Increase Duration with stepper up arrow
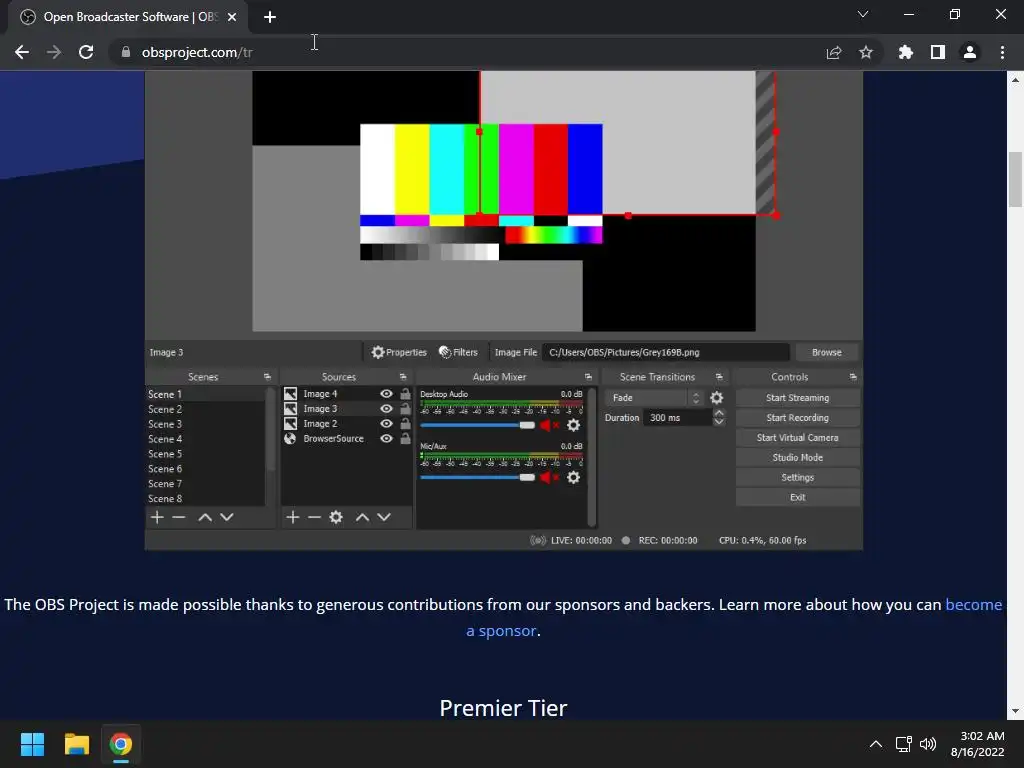 point(719,413)
